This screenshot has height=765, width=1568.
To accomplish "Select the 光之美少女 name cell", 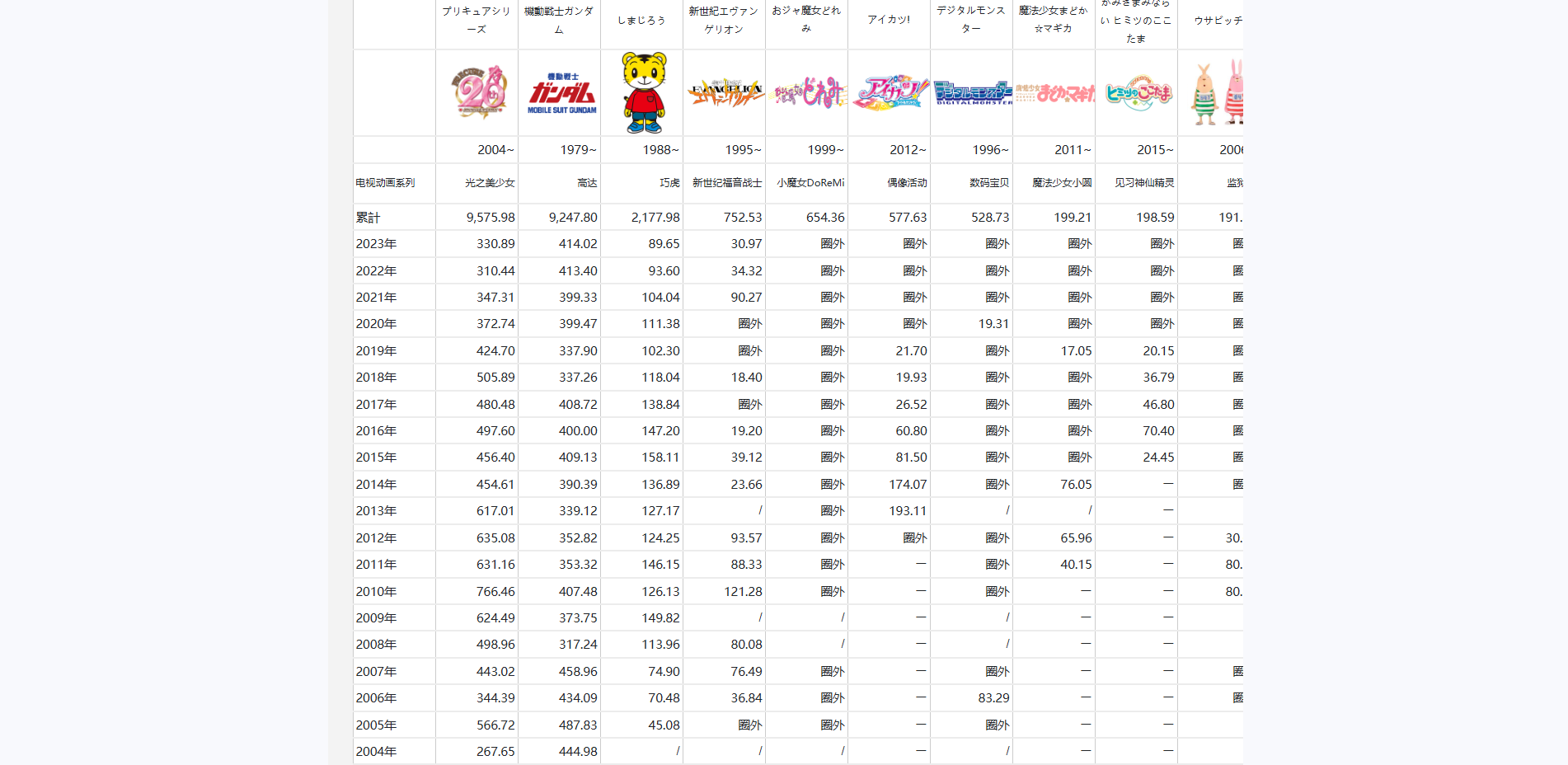I will pyautogui.click(x=490, y=182).
